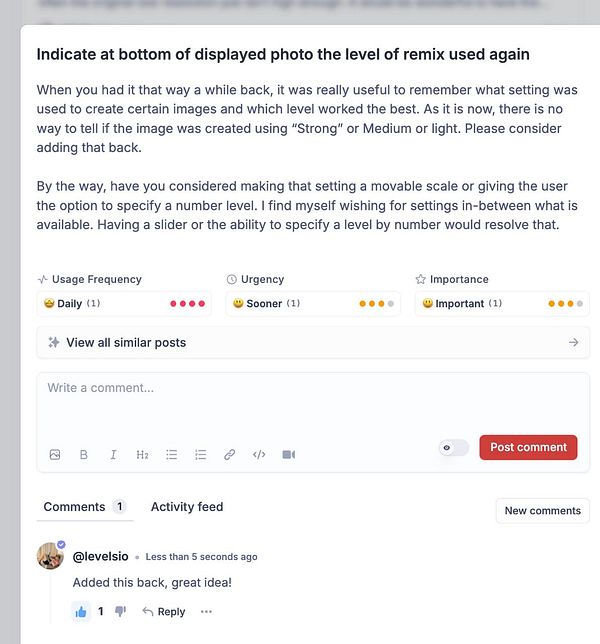600x644 pixels.
Task: Switch to Comments tab
Action: 85,507
